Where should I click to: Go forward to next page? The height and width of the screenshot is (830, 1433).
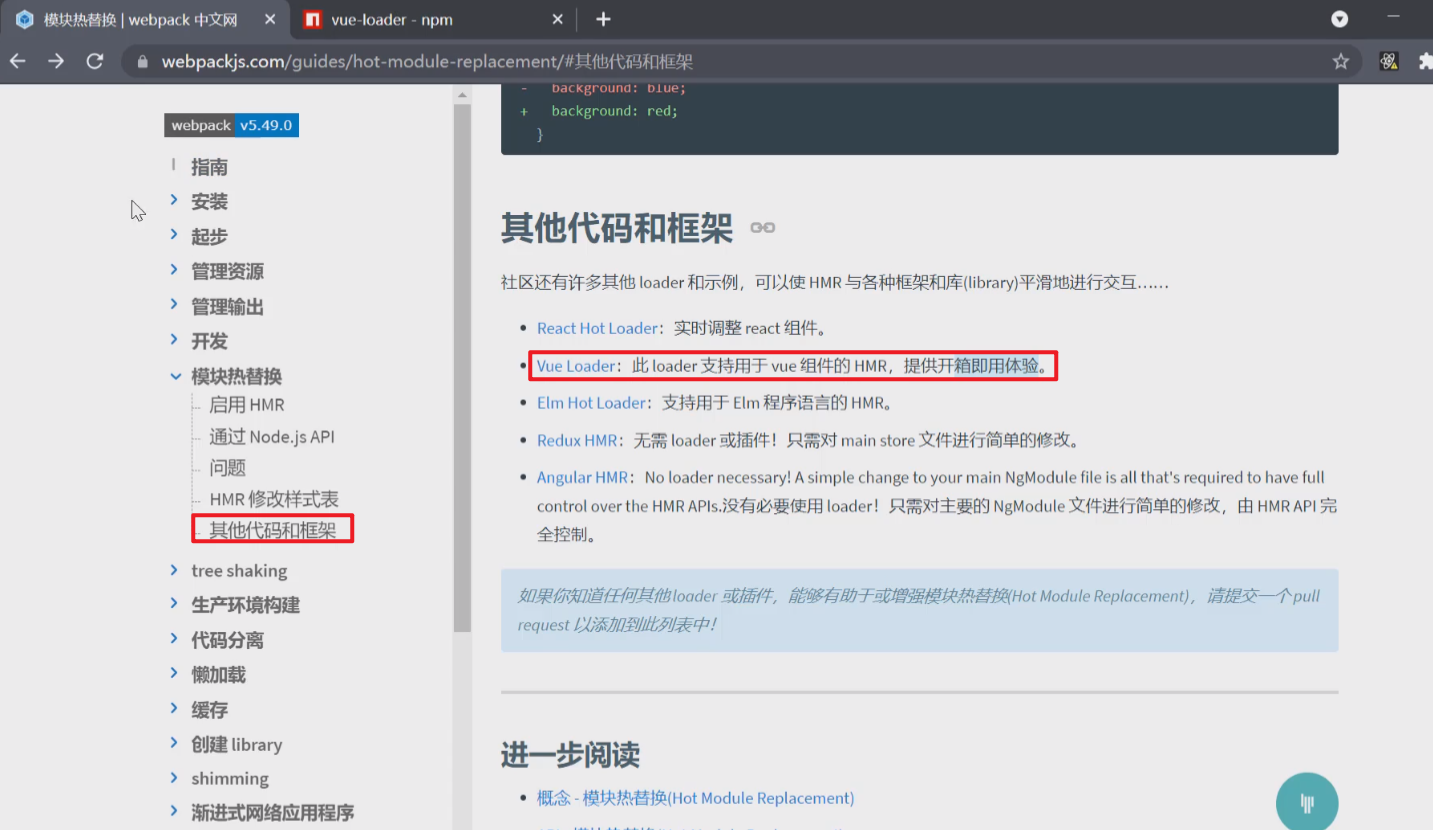coord(56,61)
